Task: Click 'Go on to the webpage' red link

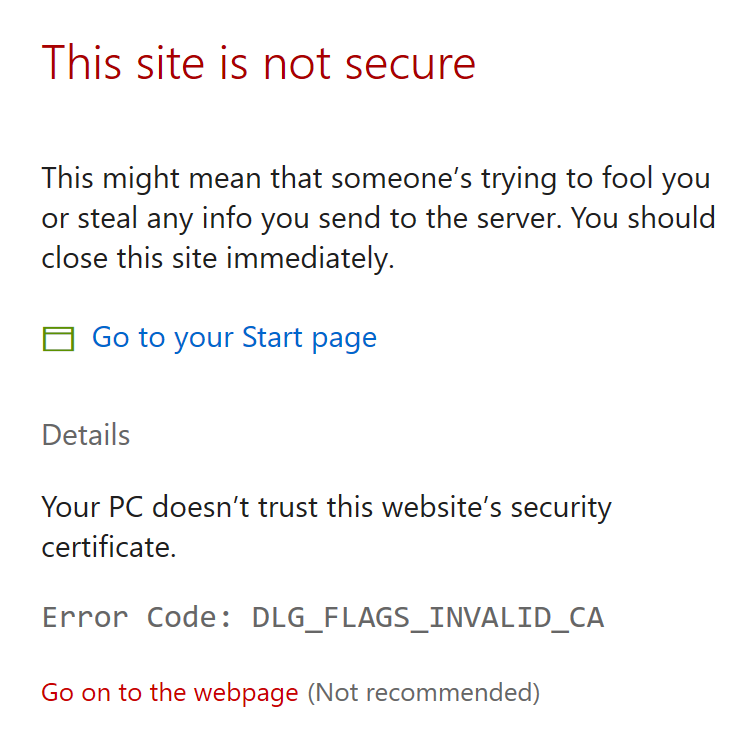Action: tap(170, 692)
